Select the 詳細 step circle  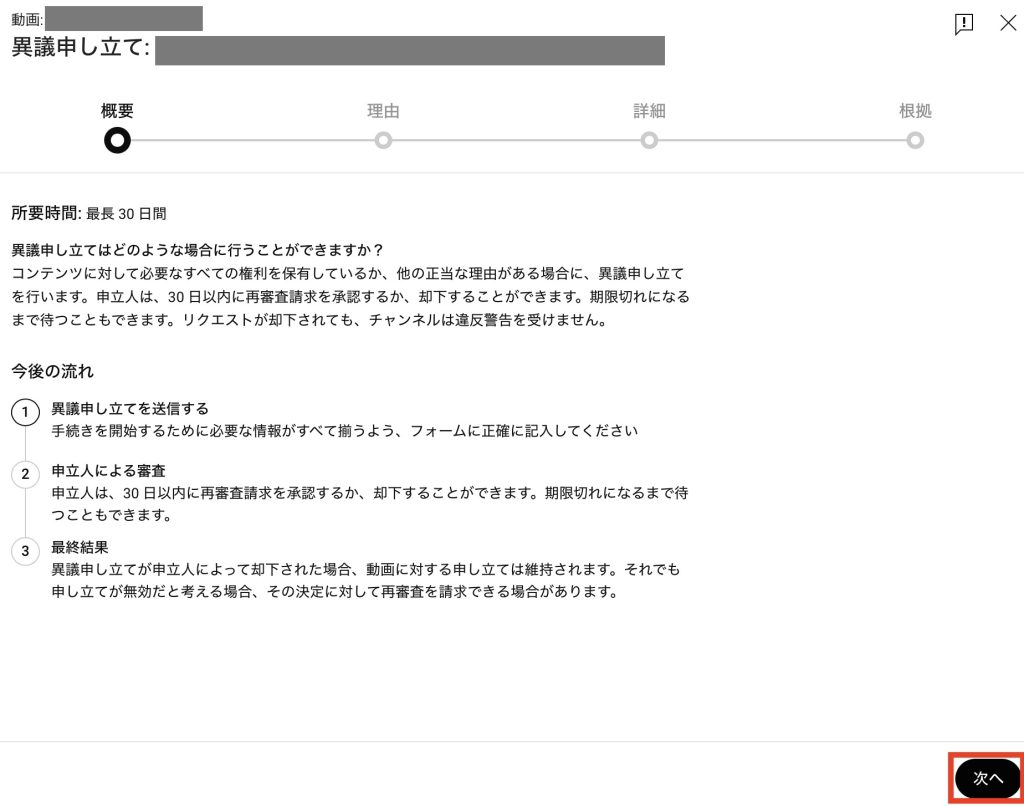[x=649, y=140]
